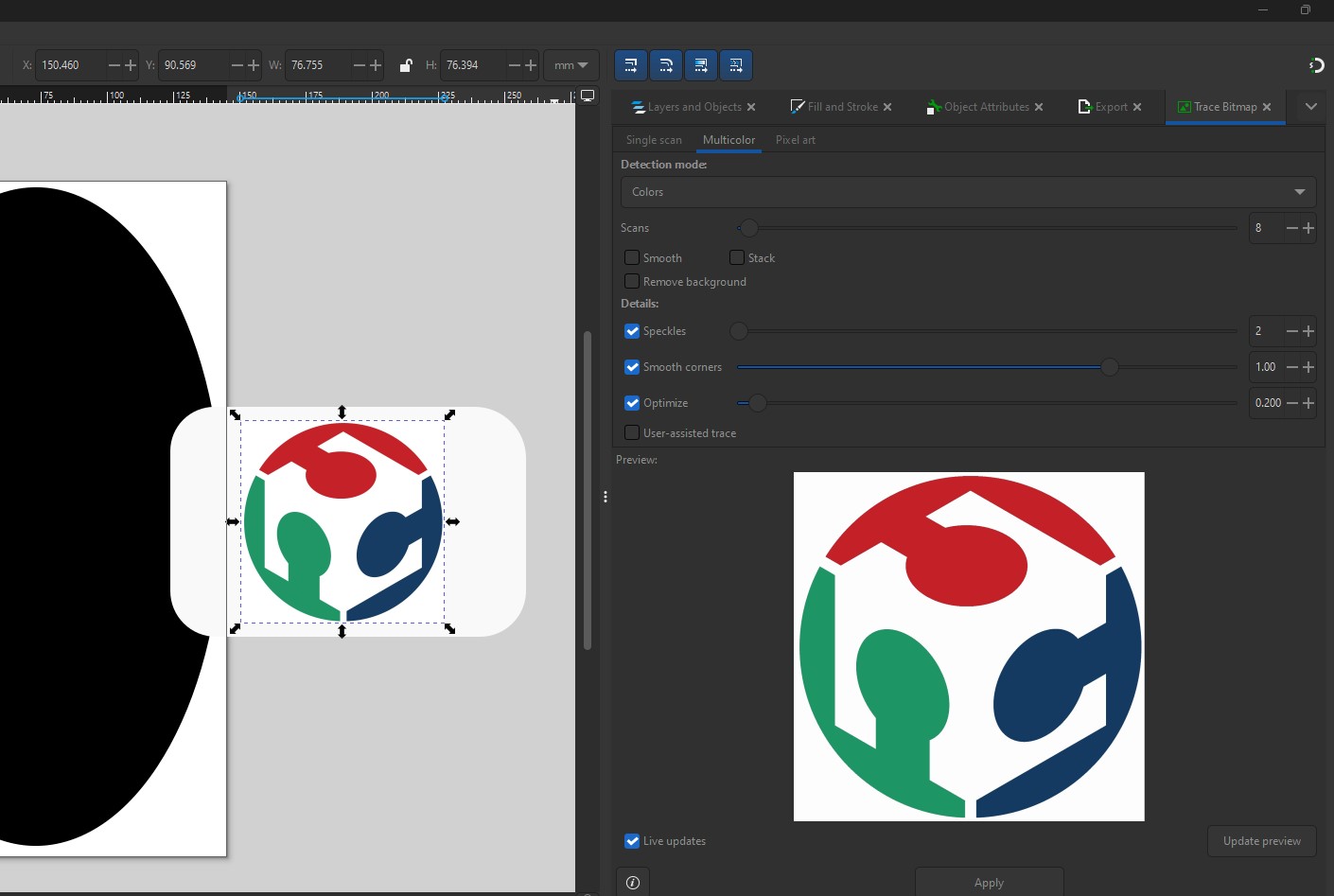This screenshot has width=1334, height=896.
Task: Decrease Smooth corners value with minus
Action: [1291, 367]
